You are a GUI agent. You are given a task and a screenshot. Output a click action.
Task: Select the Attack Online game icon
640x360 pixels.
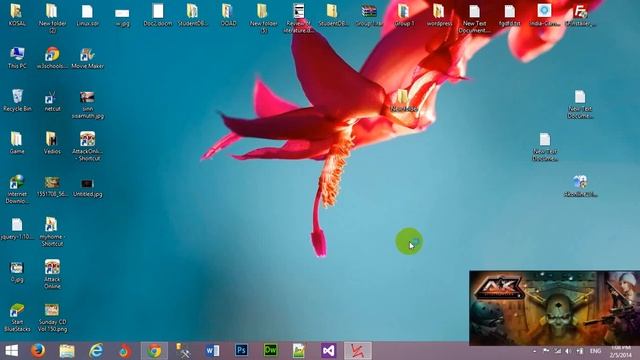52,274
